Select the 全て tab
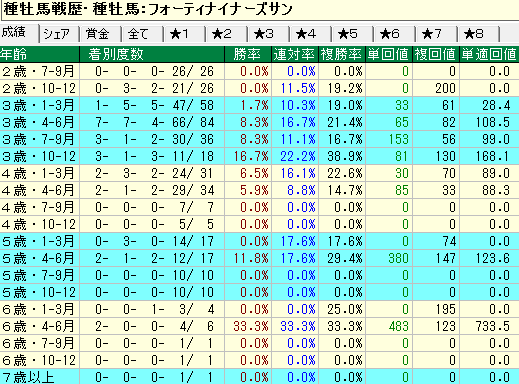 pos(142,34)
